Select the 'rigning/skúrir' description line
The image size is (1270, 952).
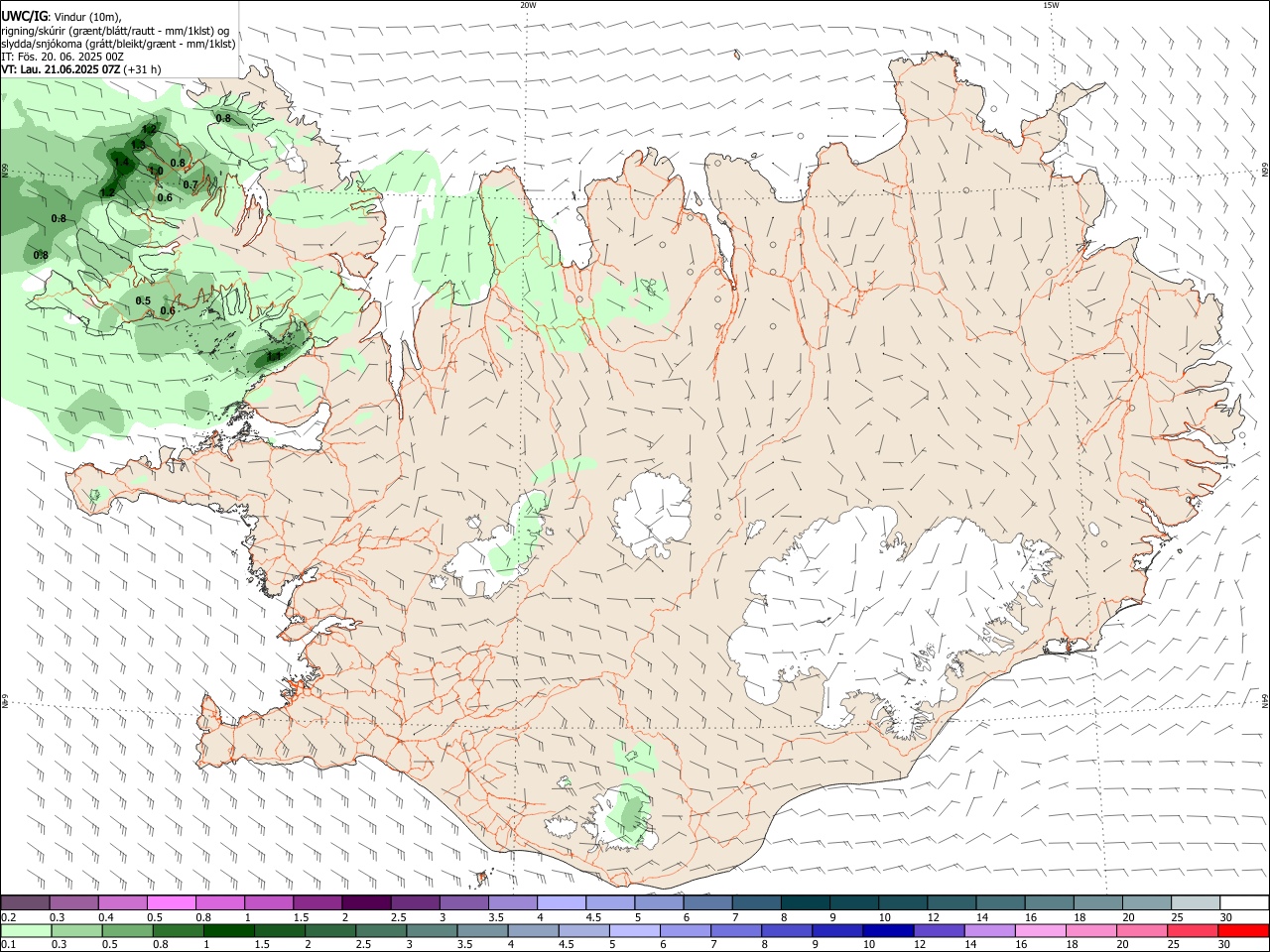[115, 31]
